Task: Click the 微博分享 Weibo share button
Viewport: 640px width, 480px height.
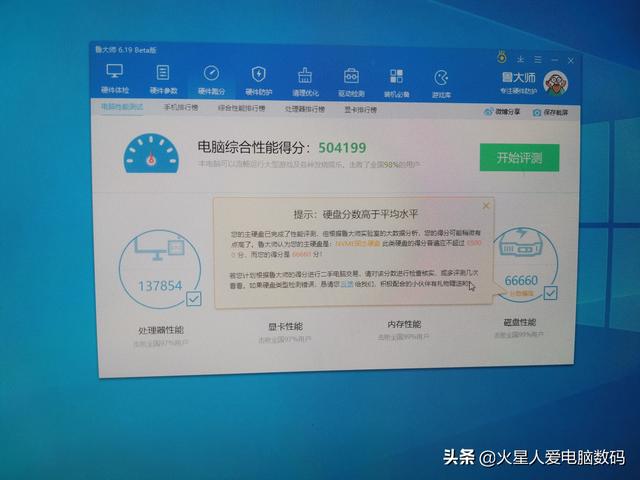Action: [x=502, y=111]
